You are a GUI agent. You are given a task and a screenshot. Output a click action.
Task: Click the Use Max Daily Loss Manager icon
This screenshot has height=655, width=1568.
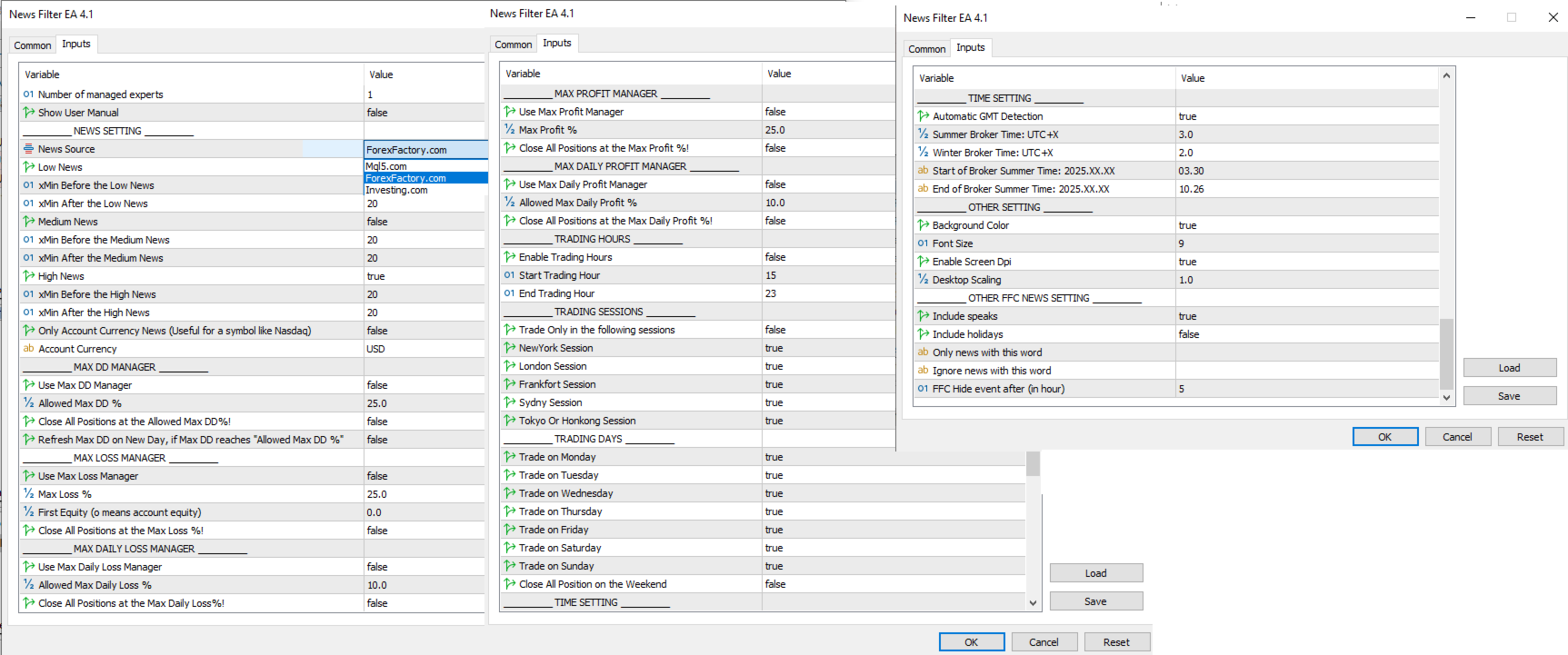coord(29,567)
